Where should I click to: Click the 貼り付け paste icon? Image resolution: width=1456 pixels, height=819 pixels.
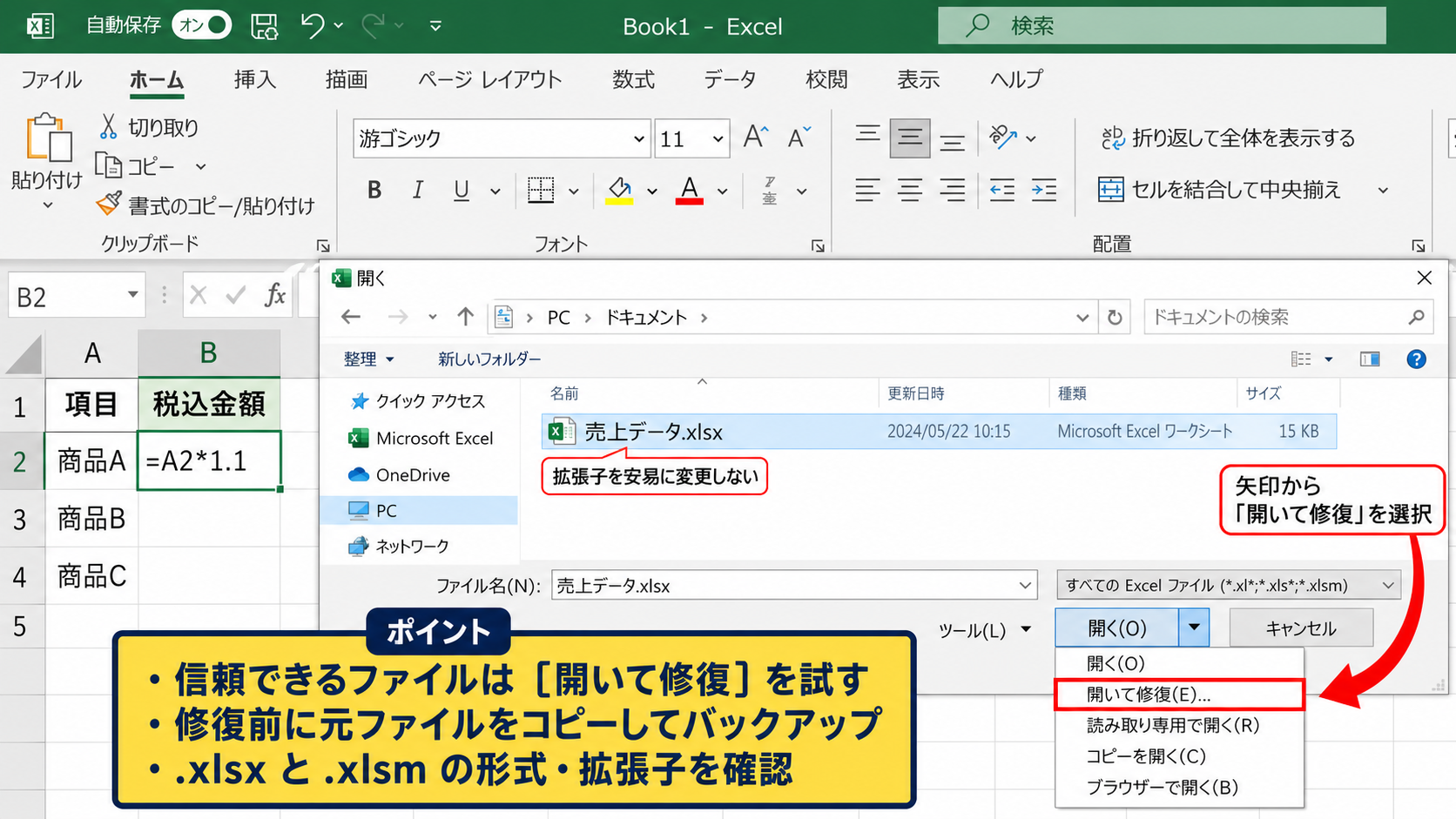48,138
